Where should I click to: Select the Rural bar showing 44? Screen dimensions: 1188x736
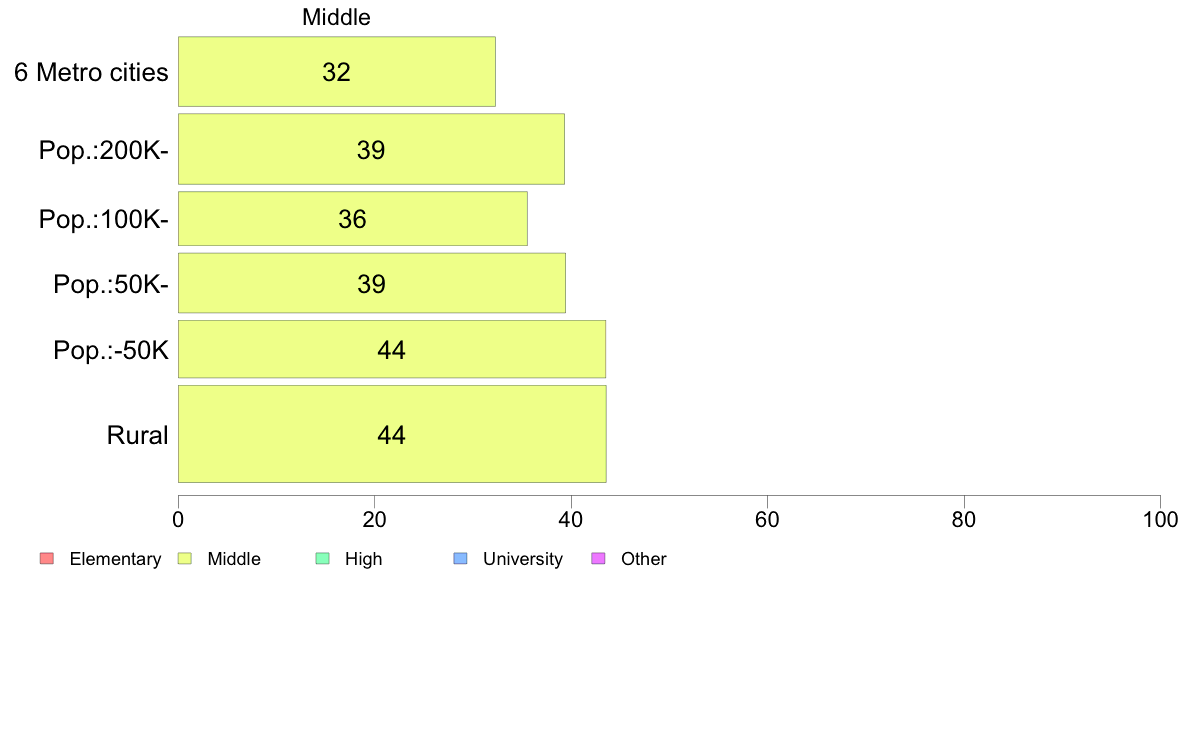(392, 434)
